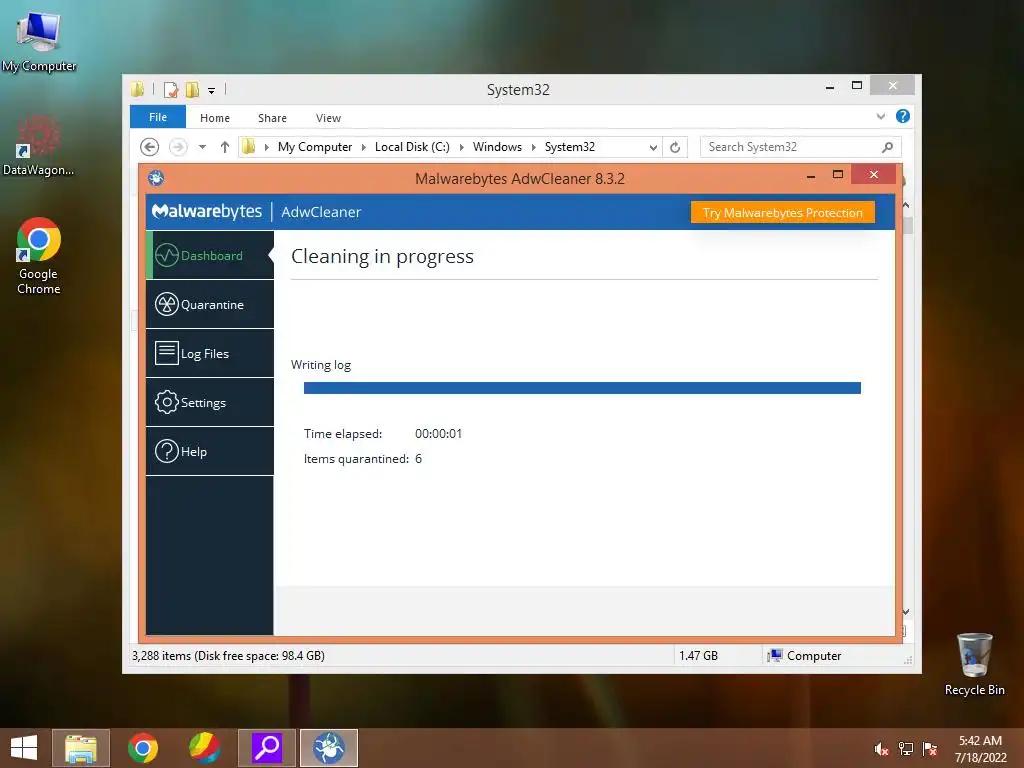Open the colorful ball taskbar app
This screenshot has width=1024, height=768.
click(204, 748)
